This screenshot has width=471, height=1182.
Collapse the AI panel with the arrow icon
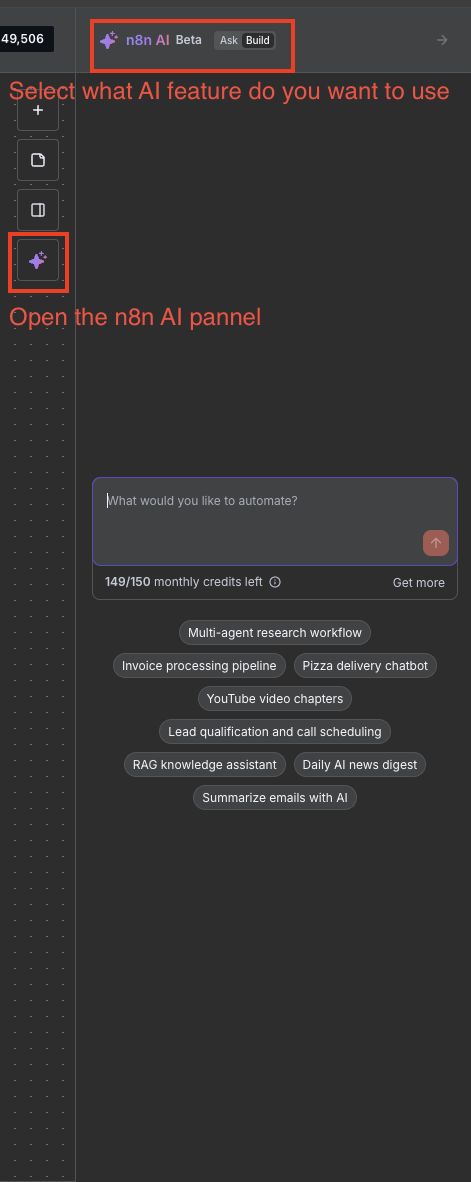(442, 41)
